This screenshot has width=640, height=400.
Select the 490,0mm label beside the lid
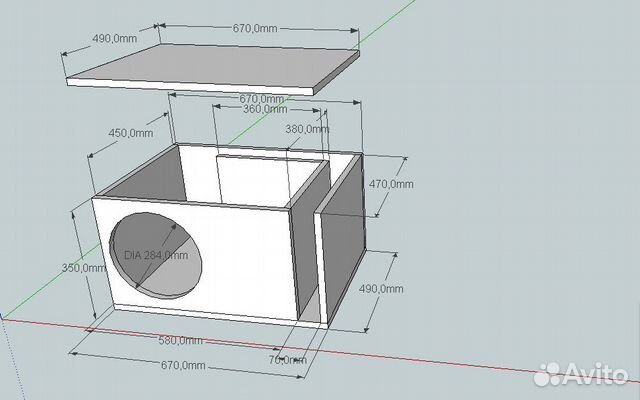click(x=113, y=38)
